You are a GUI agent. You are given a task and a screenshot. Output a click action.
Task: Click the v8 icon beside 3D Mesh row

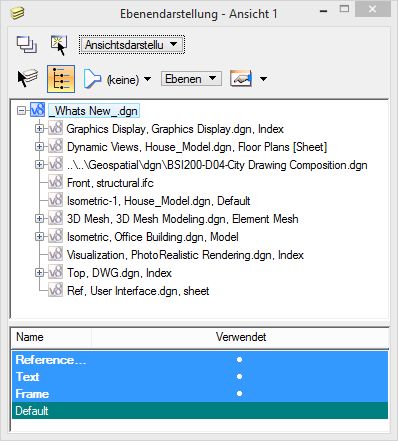point(55,219)
